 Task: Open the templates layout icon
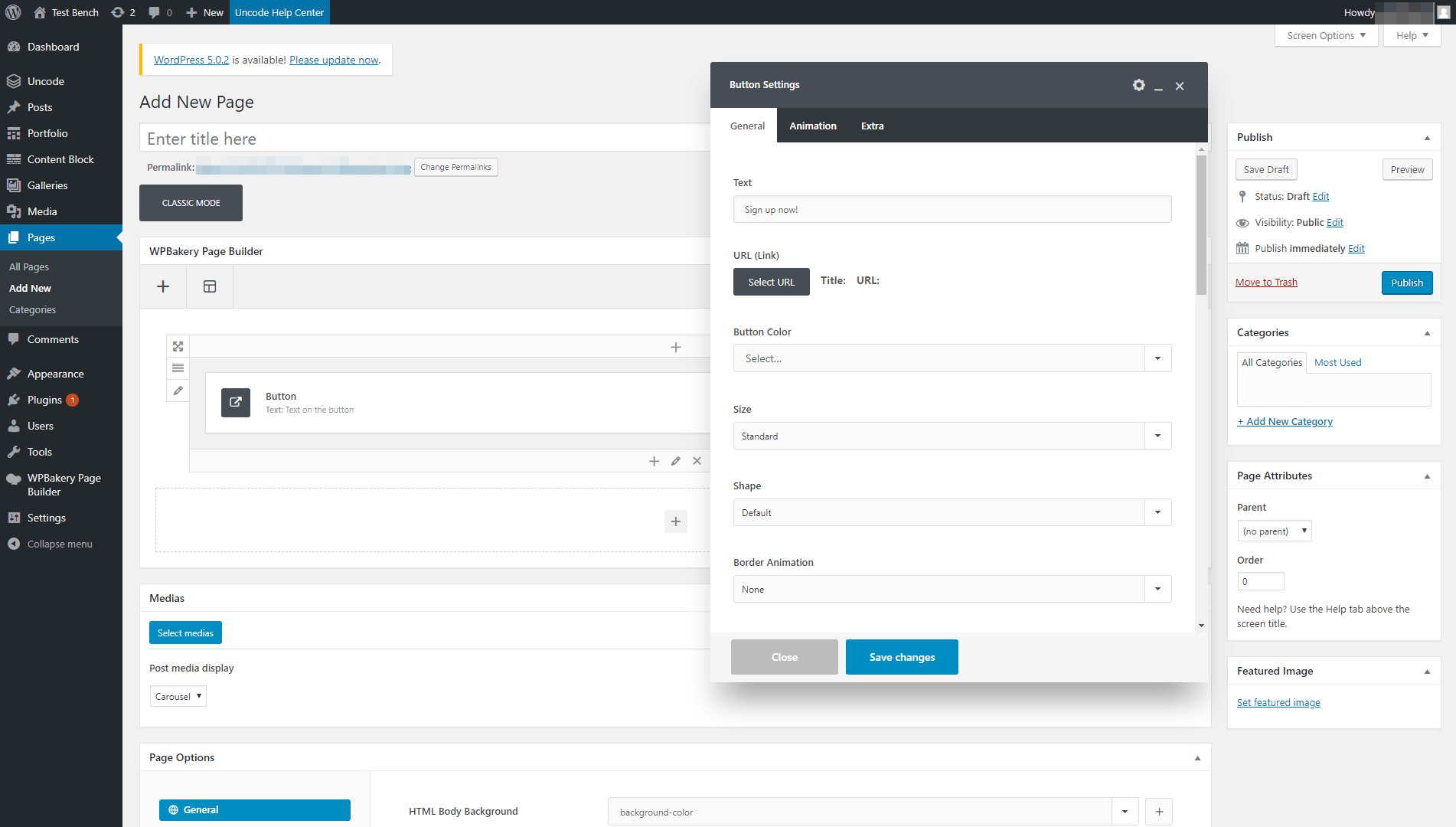[210, 286]
